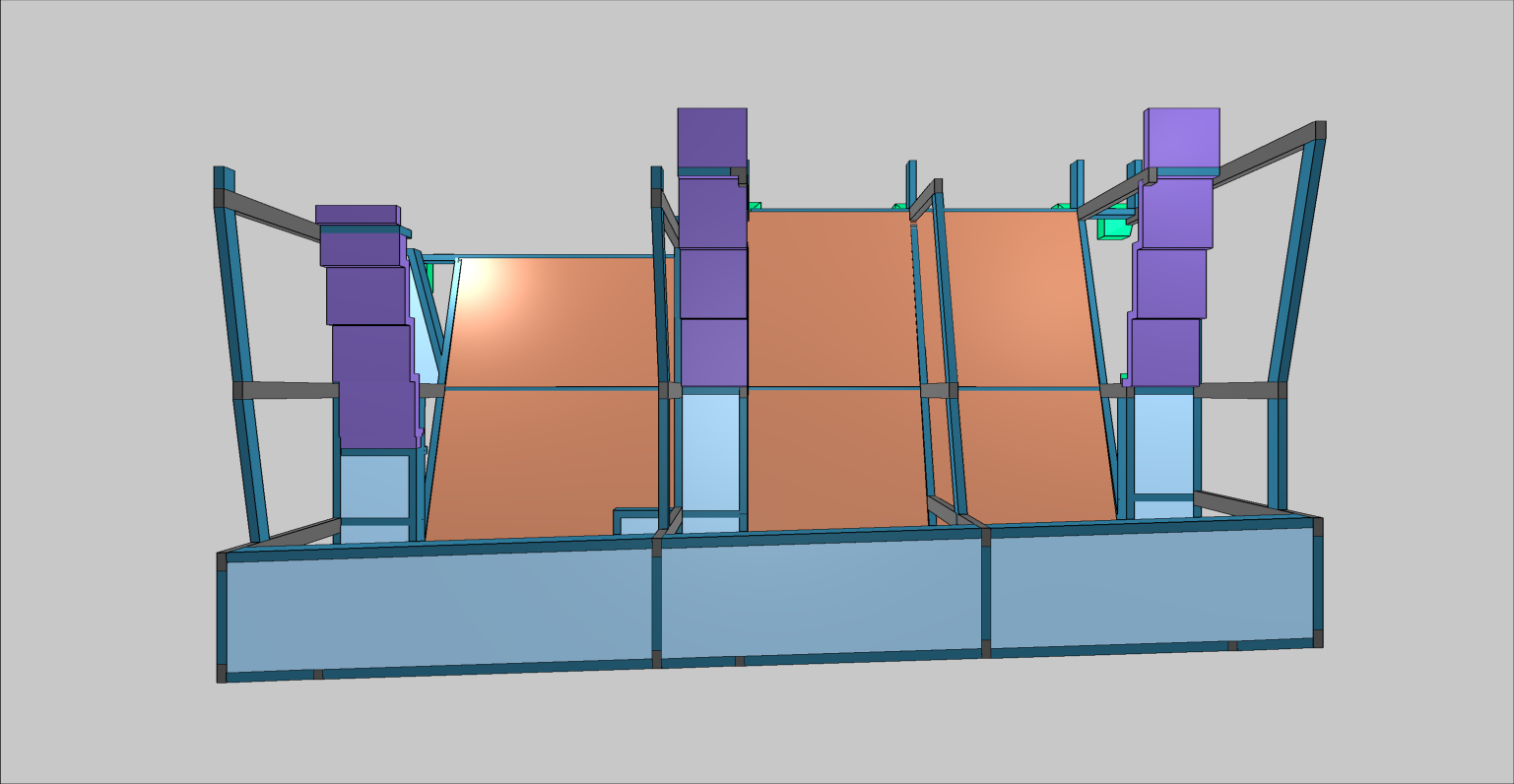Click the largest bottom purple block on left column
This screenshot has width=1514, height=784.
372,382
